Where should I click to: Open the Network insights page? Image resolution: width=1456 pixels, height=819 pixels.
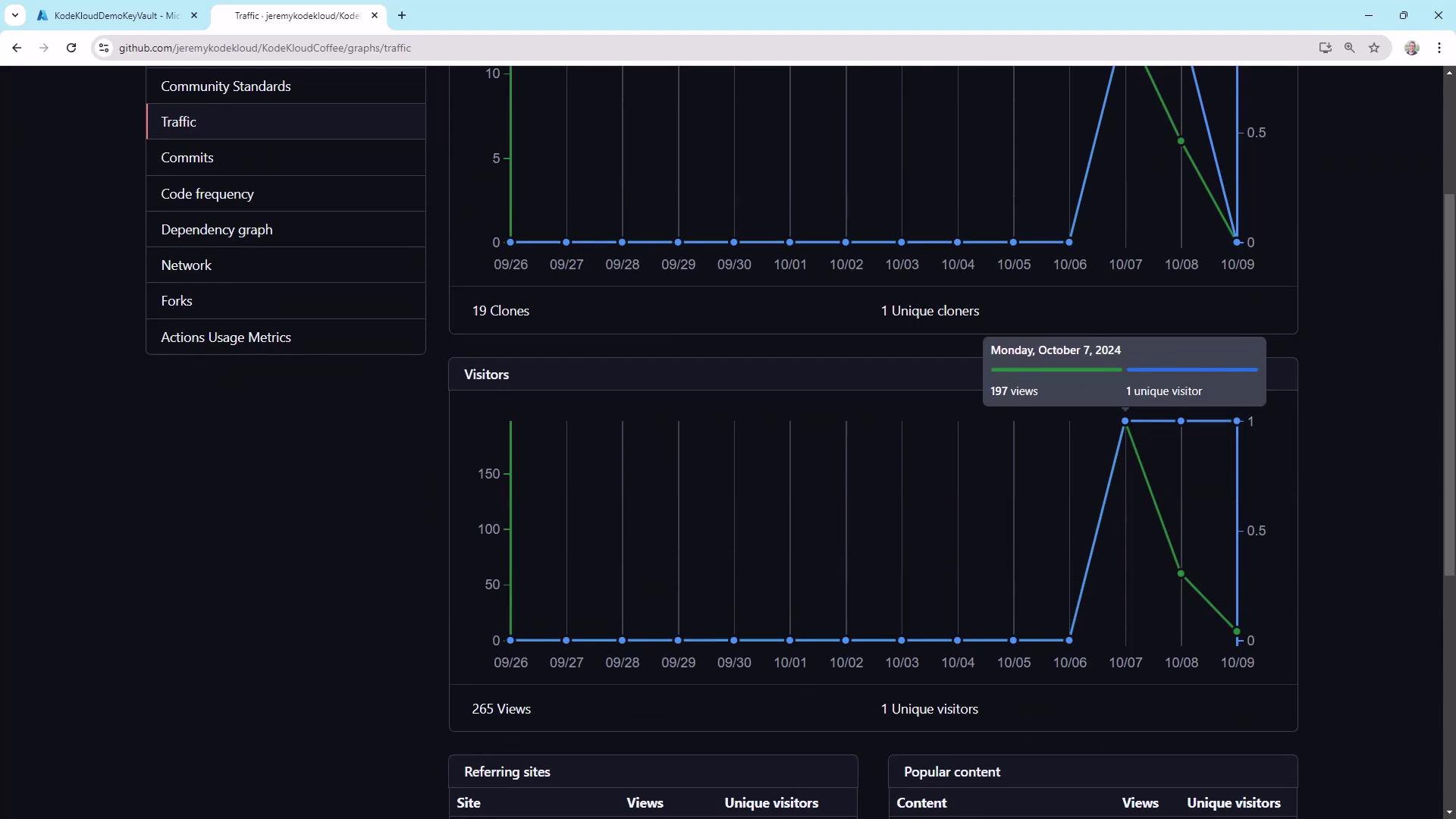pyautogui.click(x=186, y=265)
